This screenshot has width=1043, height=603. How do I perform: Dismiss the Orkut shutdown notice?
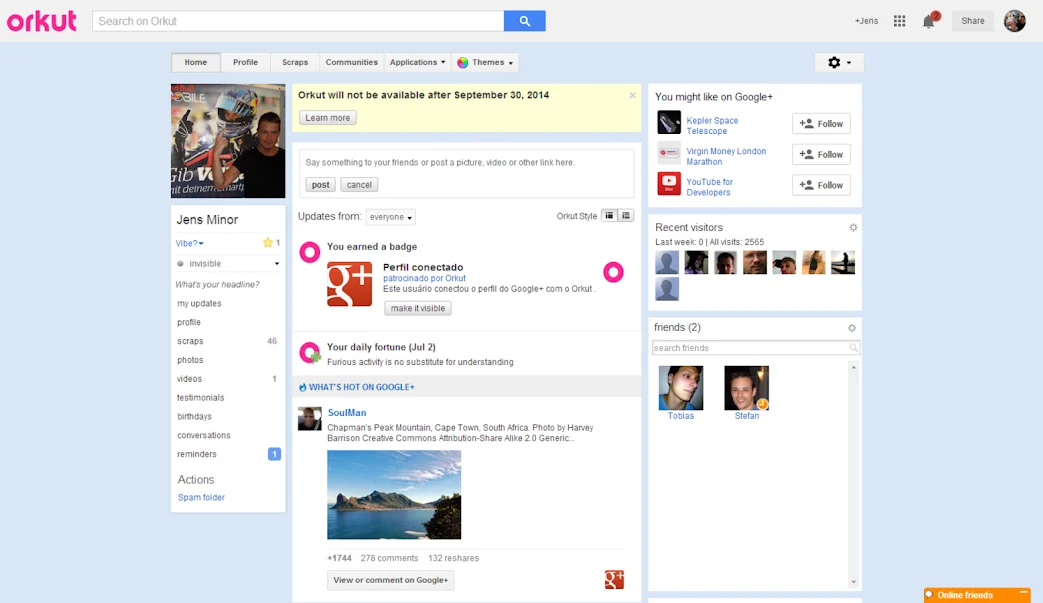633,96
